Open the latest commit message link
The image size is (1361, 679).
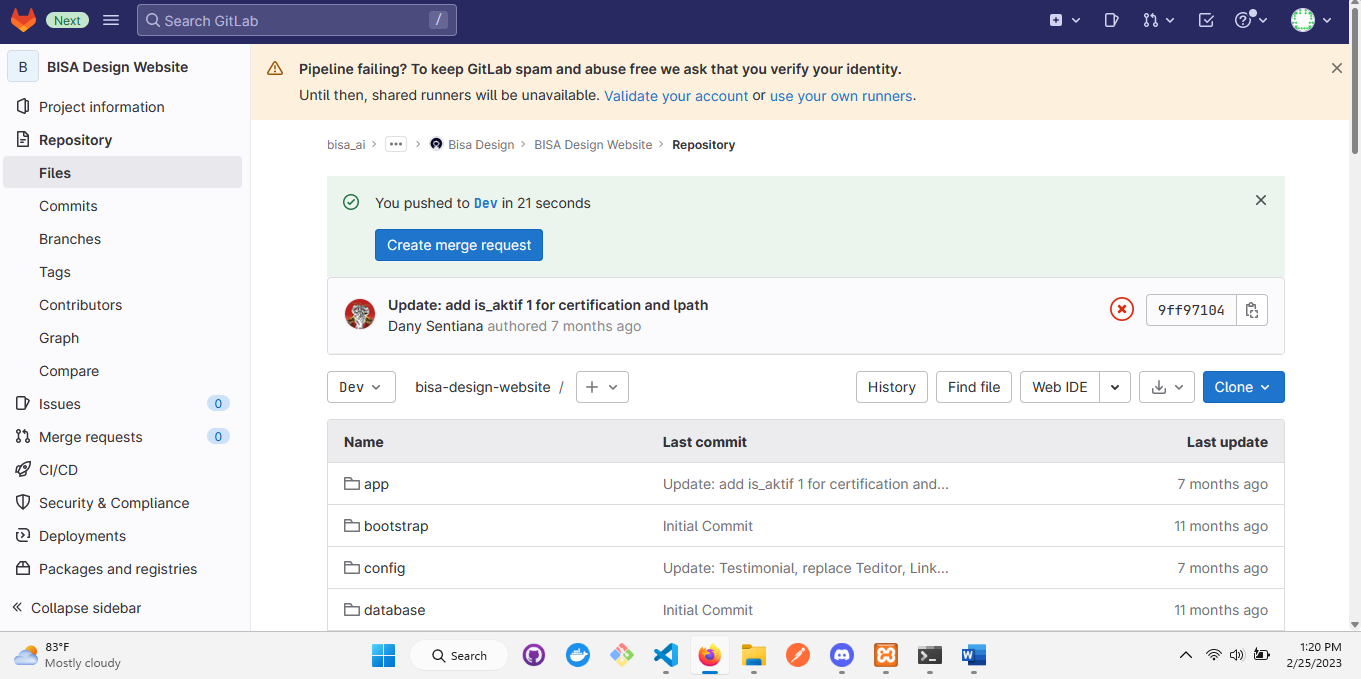[x=548, y=305]
